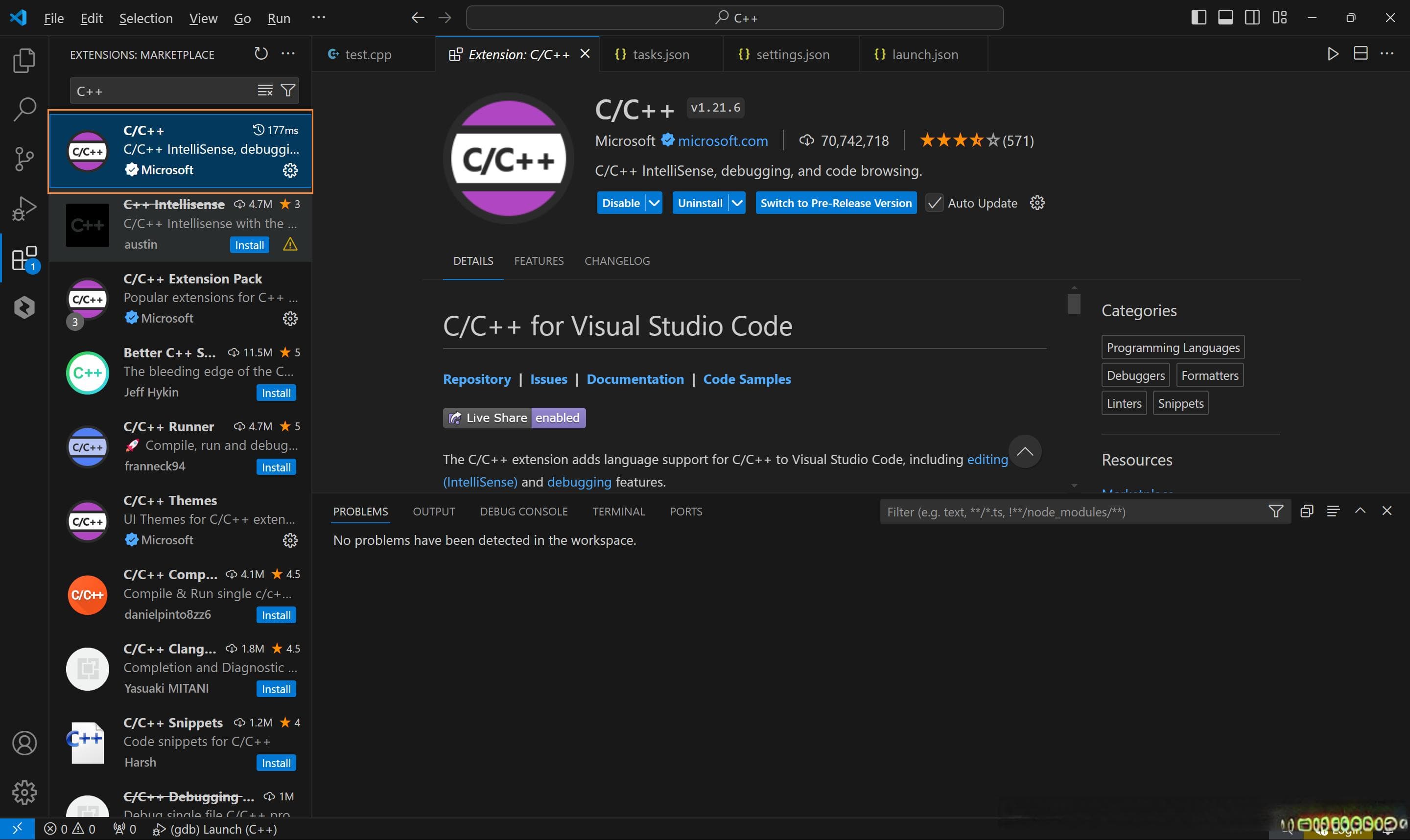This screenshot has width=1410, height=840.
Task: Open editor More Actions ellipsis
Action: coord(1387,54)
